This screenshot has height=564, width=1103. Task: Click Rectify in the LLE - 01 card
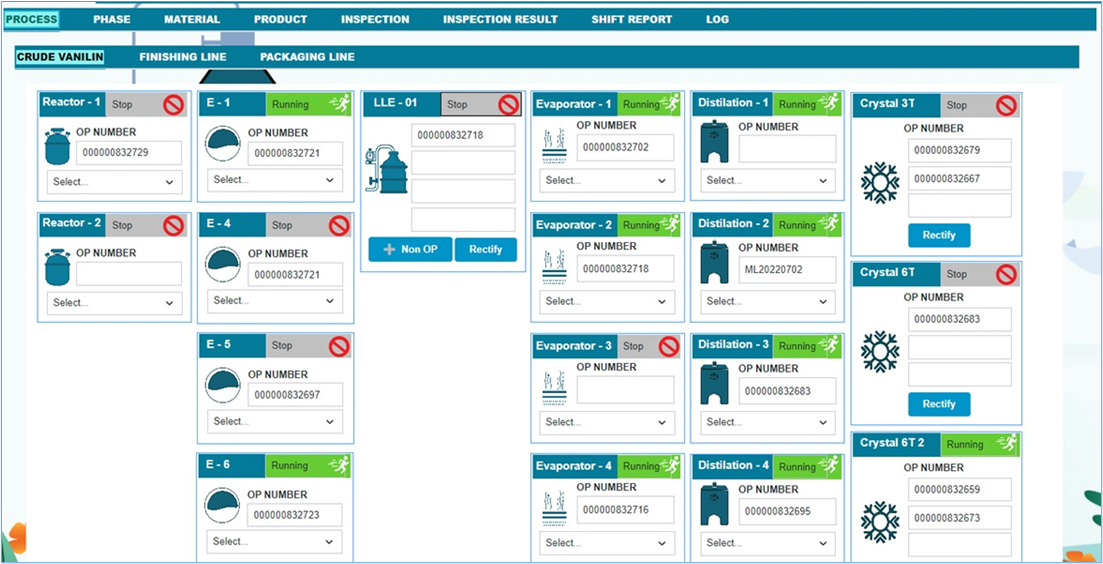486,250
